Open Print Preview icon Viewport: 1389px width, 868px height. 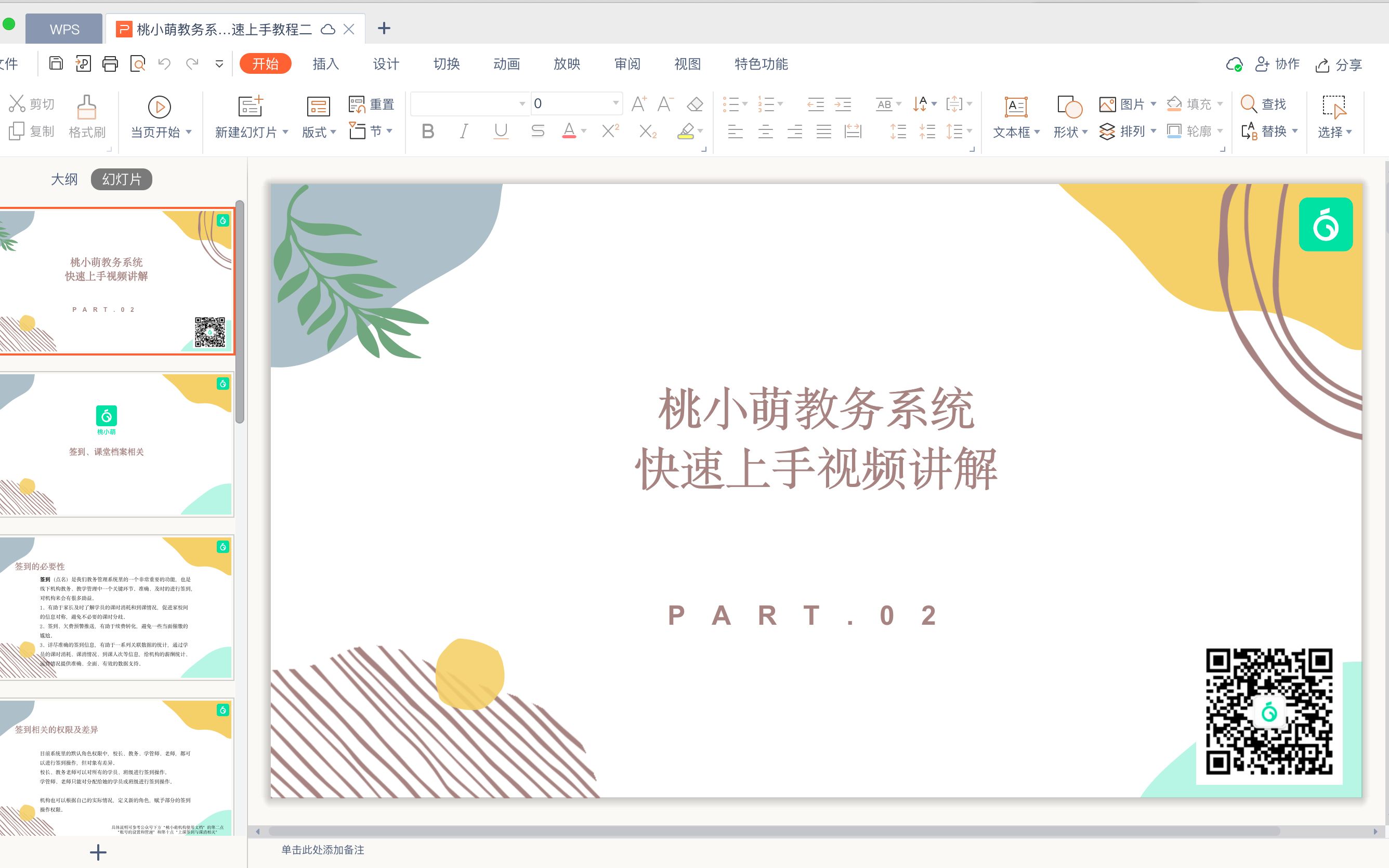pos(138,64)
